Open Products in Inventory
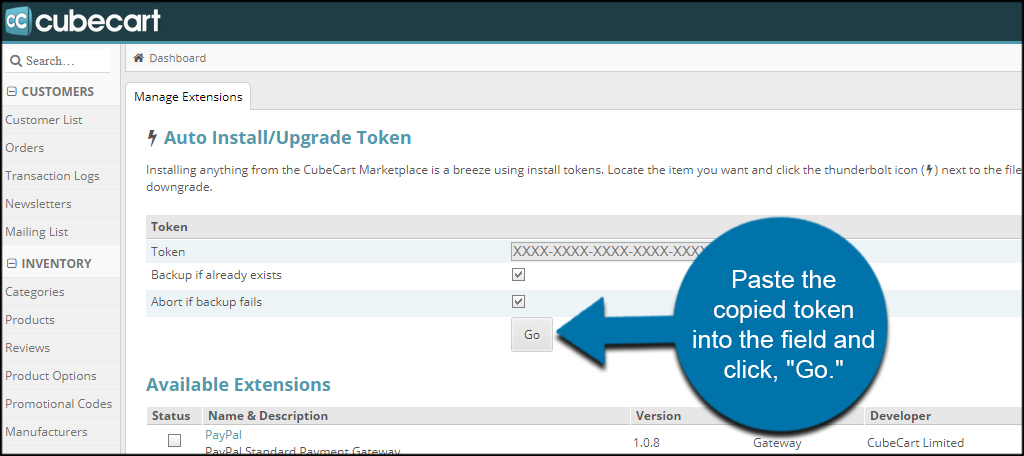Viewport: 1024px width, 456px height. 30,320
